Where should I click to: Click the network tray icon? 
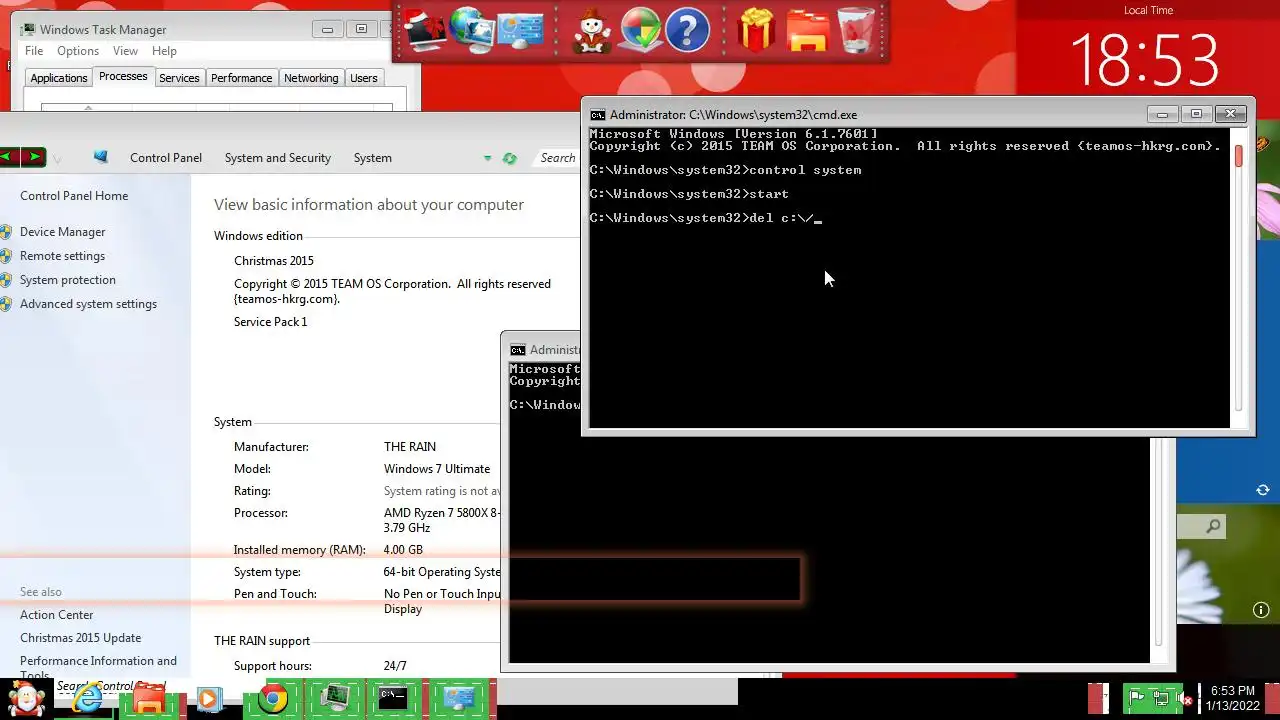(x=1161, y=698)
